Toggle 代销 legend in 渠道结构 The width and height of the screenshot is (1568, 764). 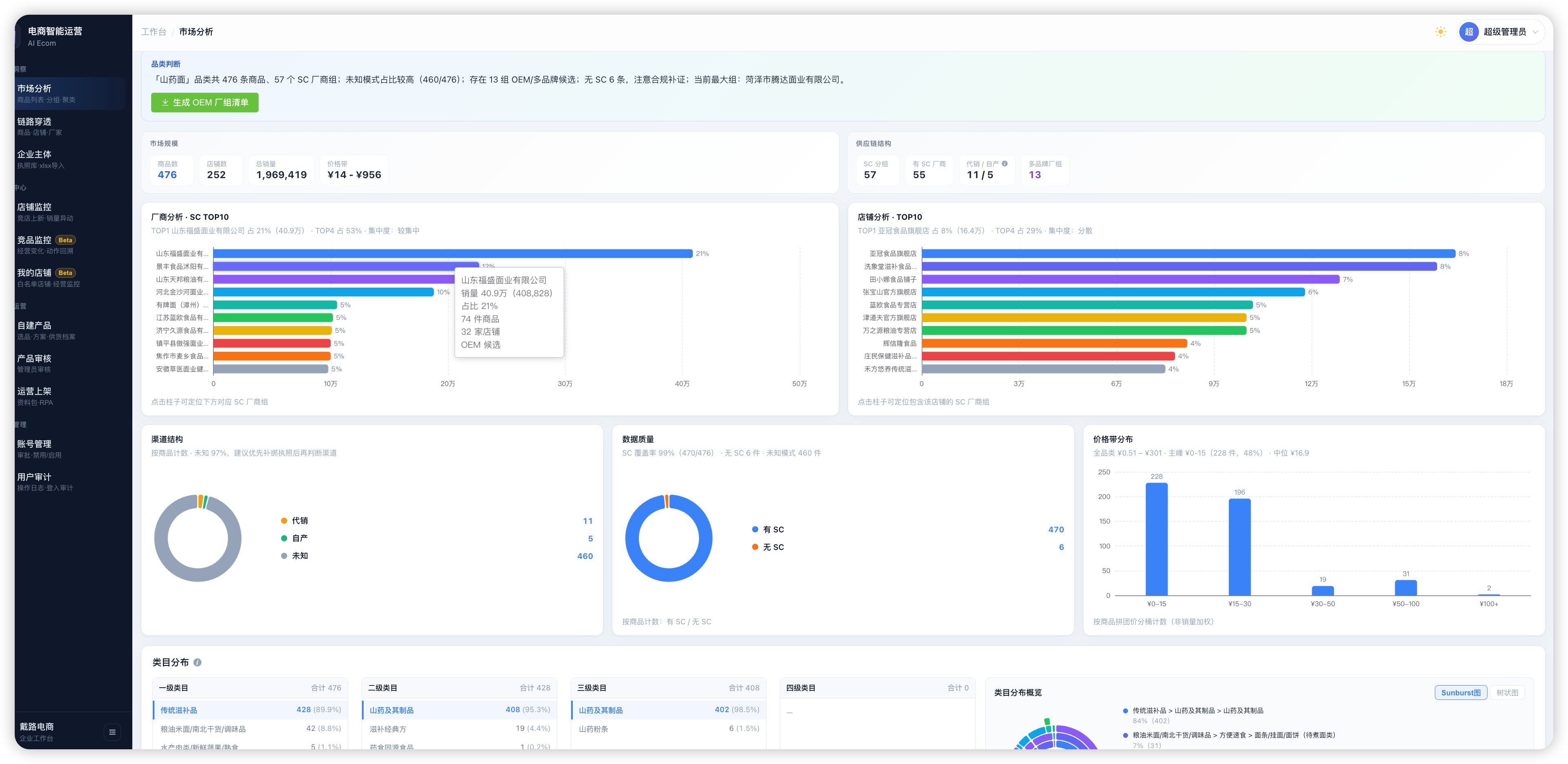[x=295, y=521]
